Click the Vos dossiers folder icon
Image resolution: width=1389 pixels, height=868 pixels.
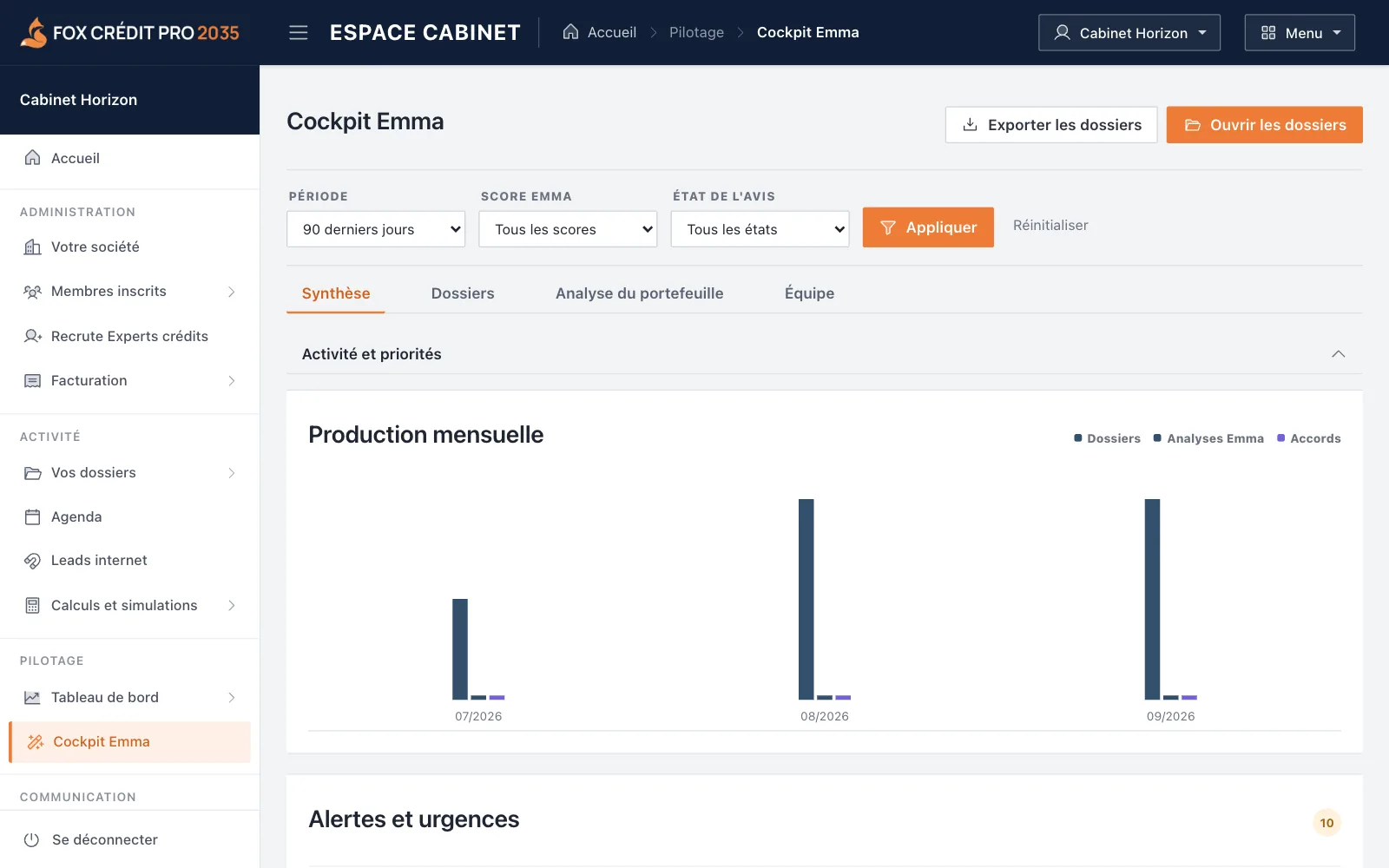[32, 473]
